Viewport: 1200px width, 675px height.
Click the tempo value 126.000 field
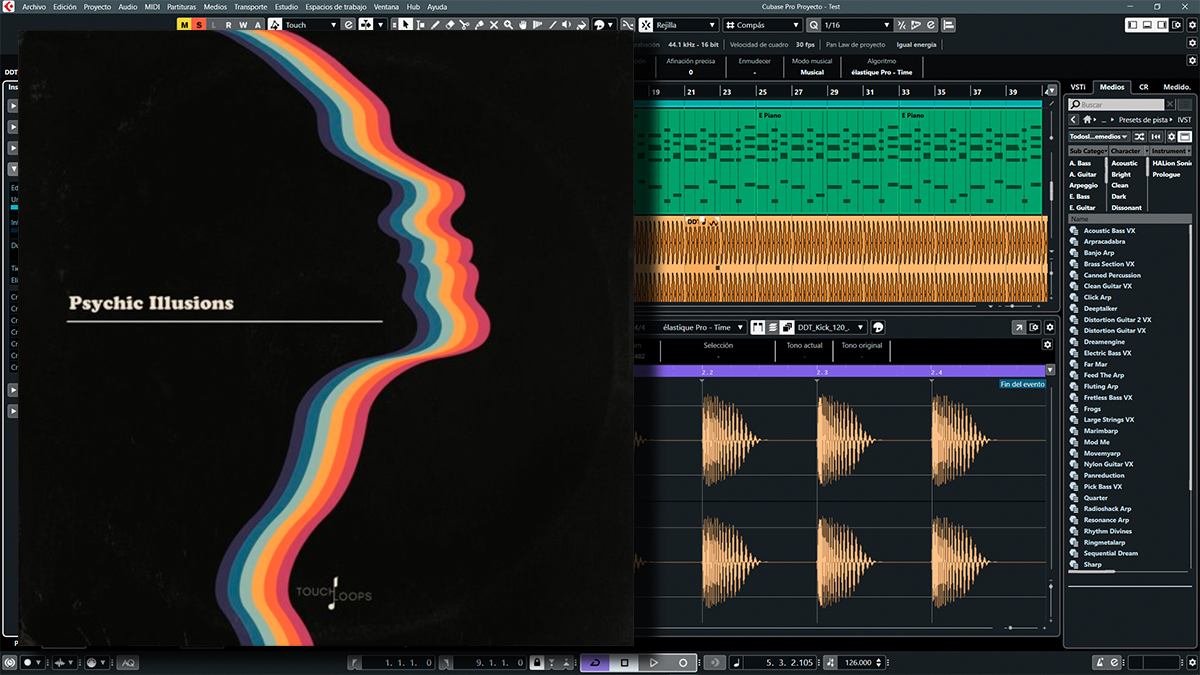click(859, 662)
